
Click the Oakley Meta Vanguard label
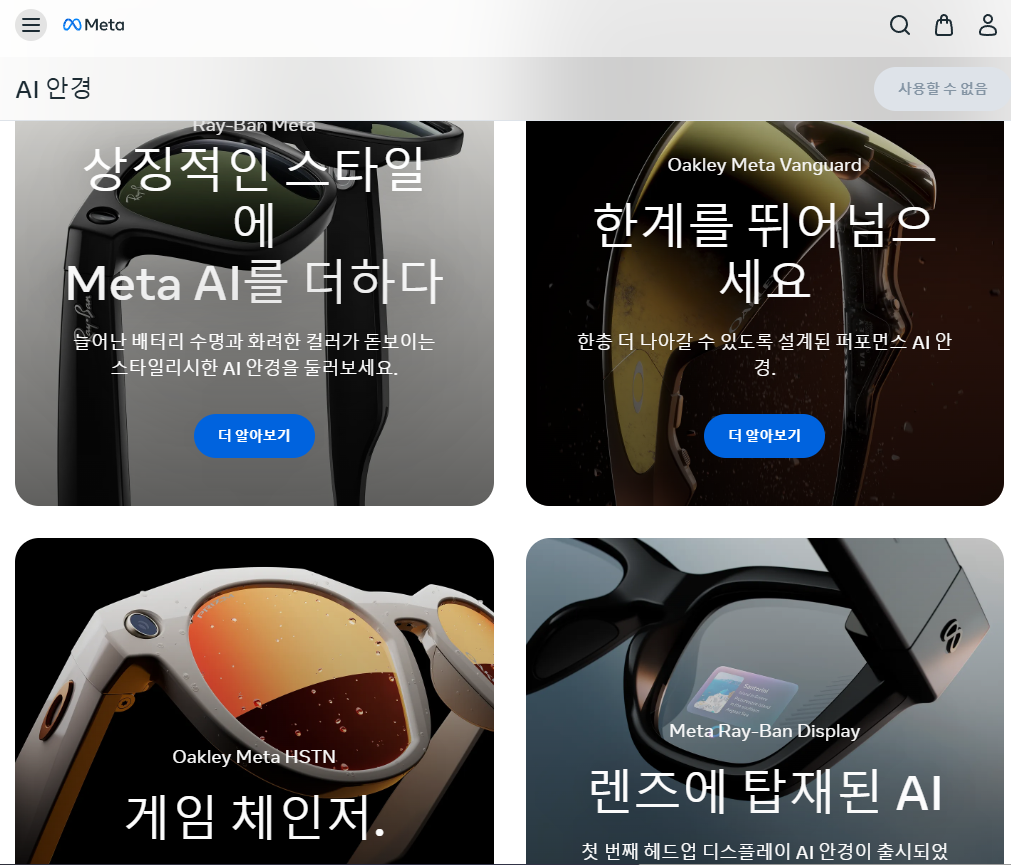[x=764, y=165]
